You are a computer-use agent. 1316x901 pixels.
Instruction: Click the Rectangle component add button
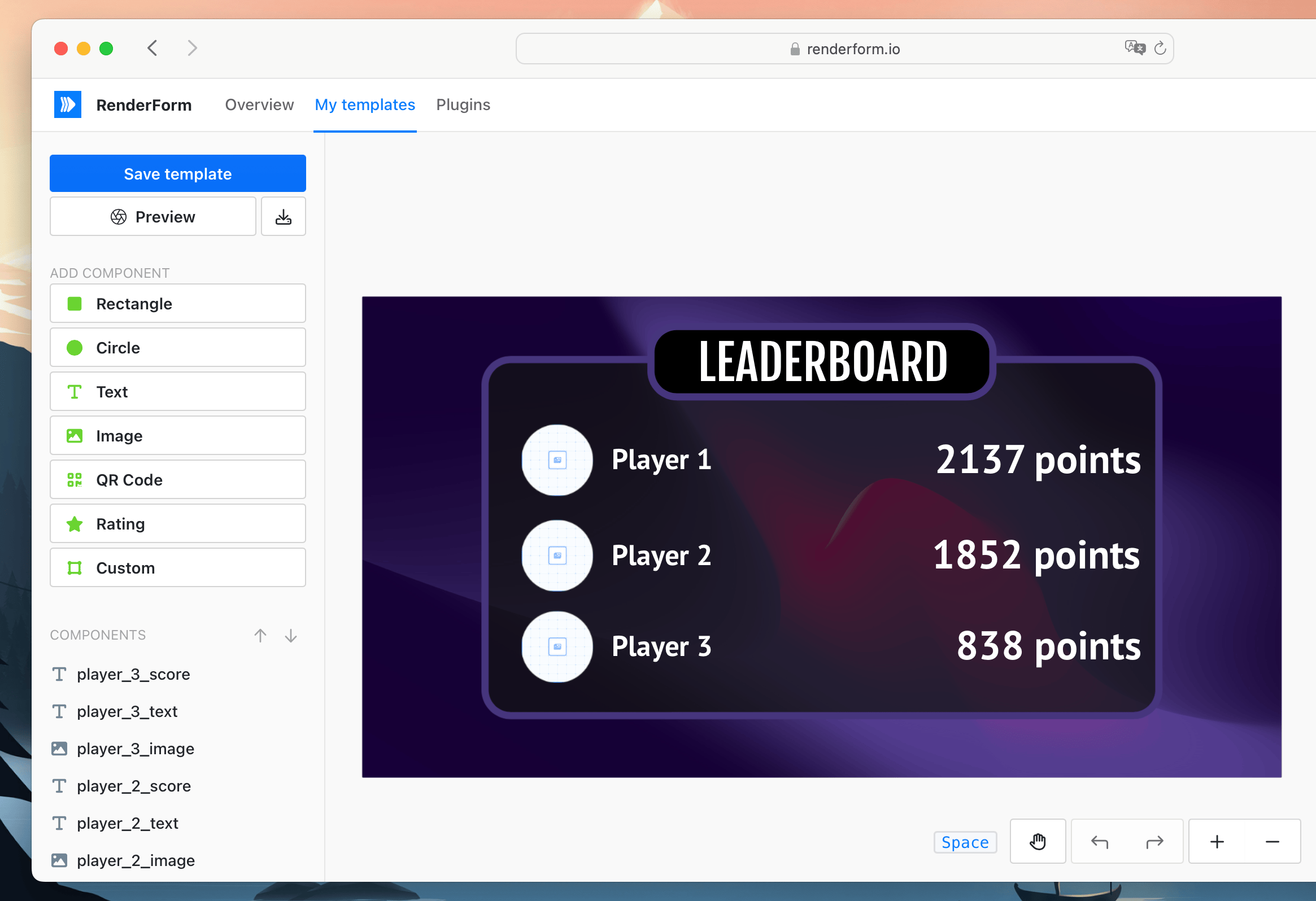point(178,304)
